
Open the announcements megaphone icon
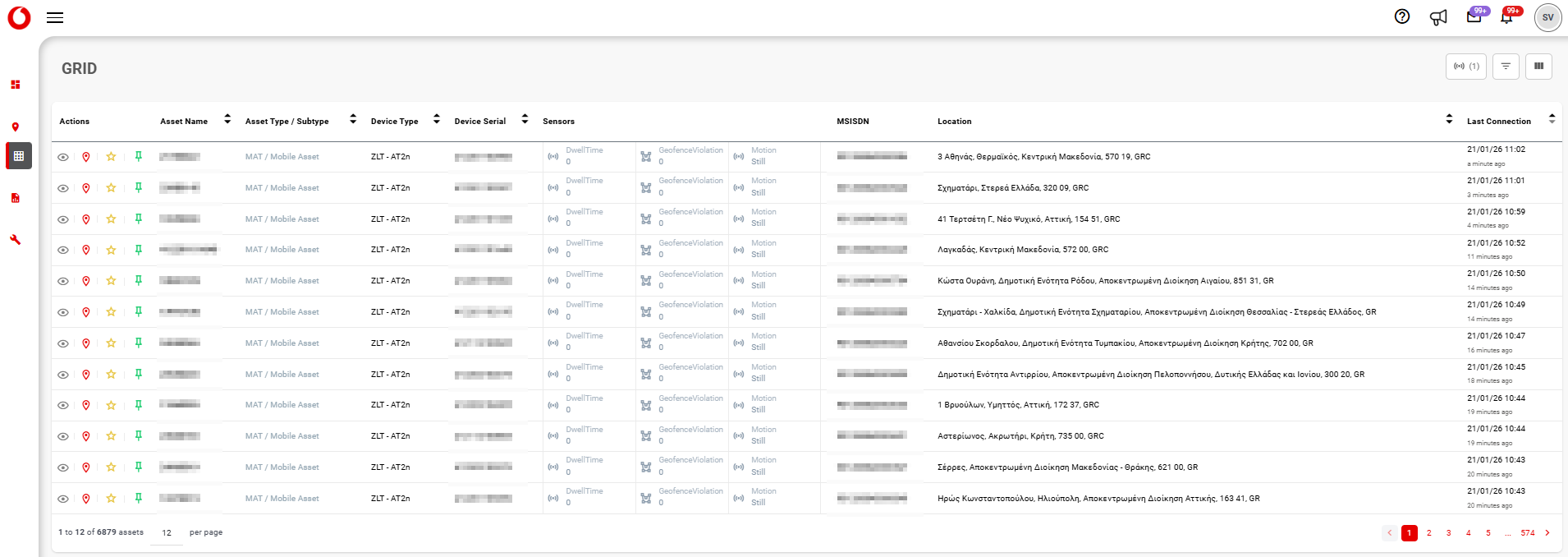[1438, 17]
